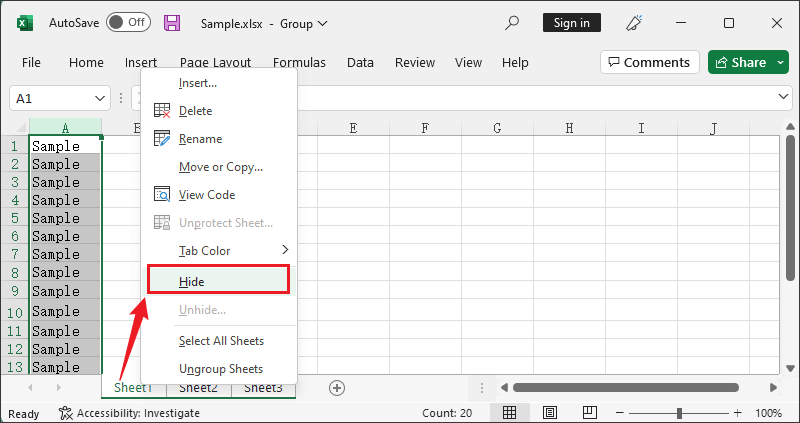The width and height of the screenshot is (800, 423).
Task: Click horizontal scrollbar right arrow
Action: pos(773,388)
